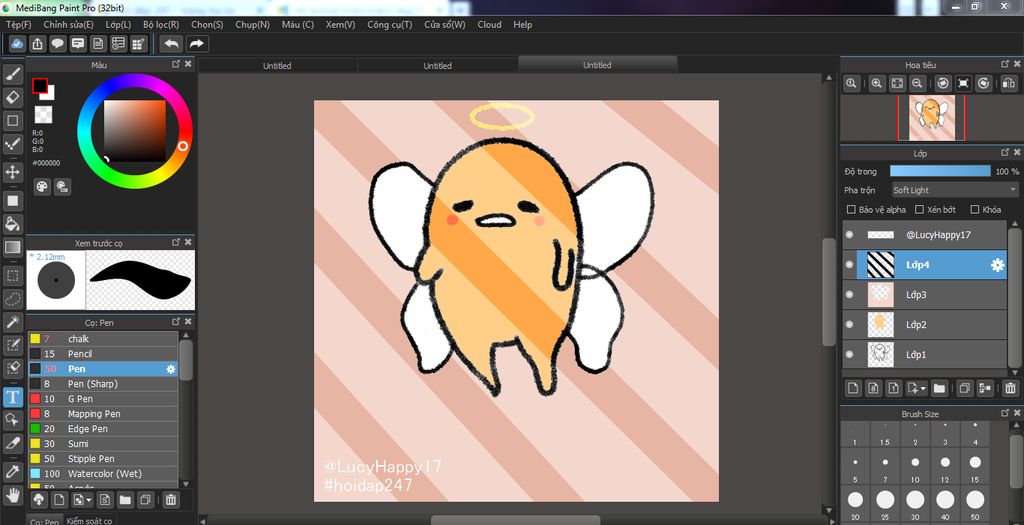Duplicate the current layer
The width and height of the screenshot is (1024, 525).
pyautogui.click(x=965, y=388)
